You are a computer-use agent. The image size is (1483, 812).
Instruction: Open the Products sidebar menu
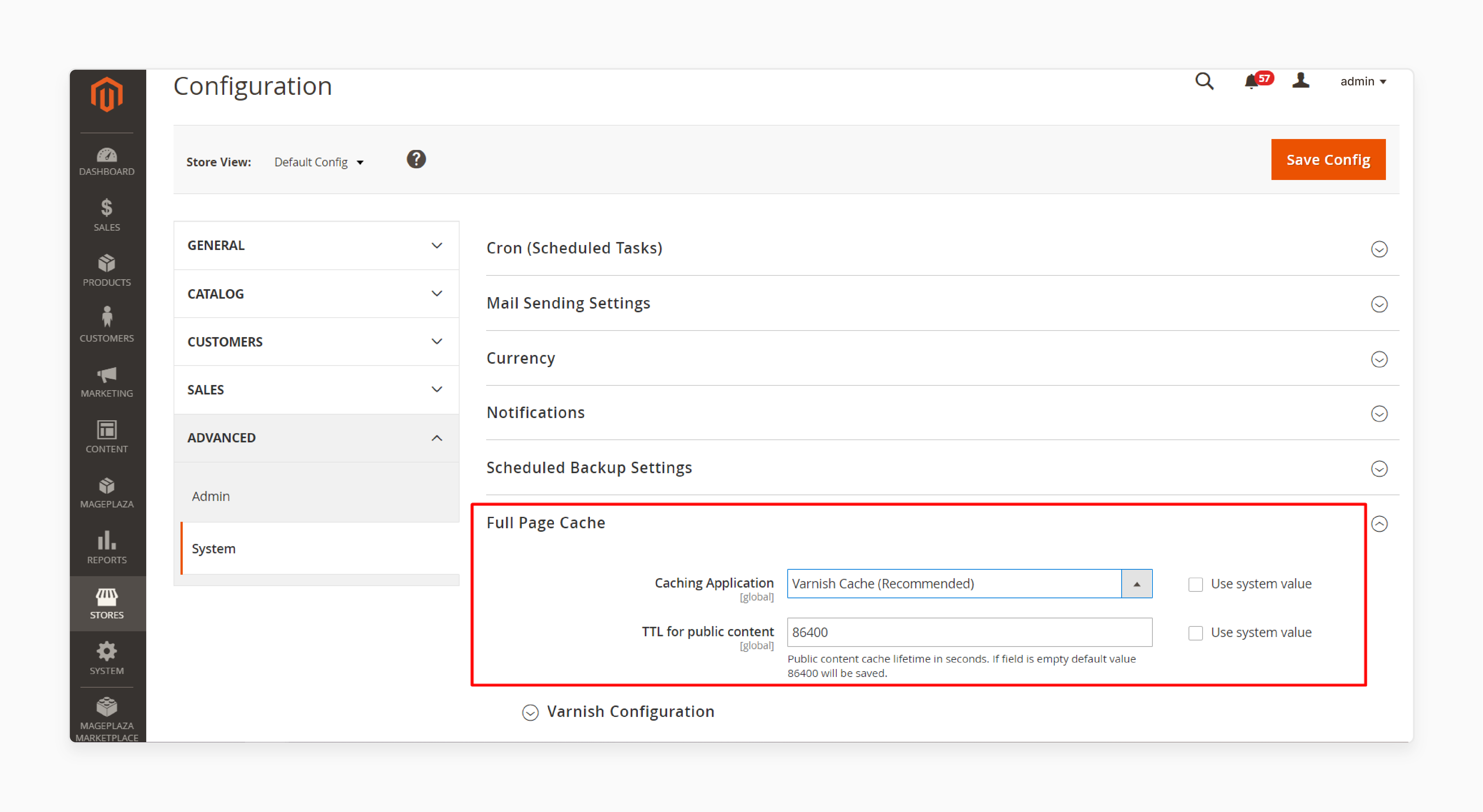click(107, 271)
